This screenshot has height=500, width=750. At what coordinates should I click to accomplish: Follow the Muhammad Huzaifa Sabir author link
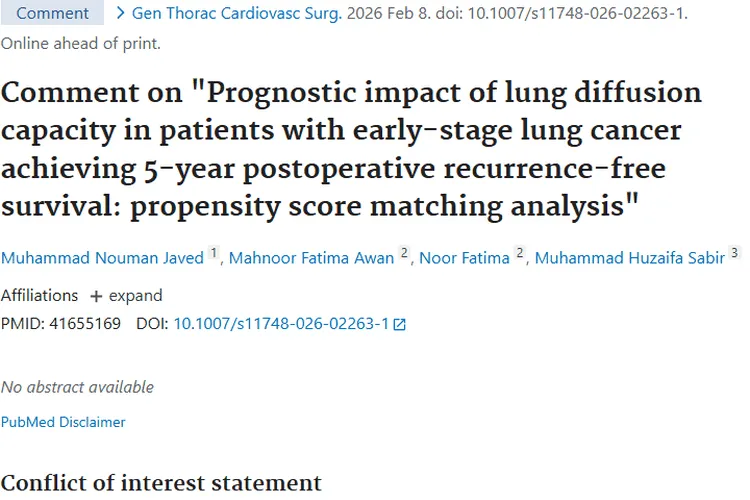pos(629,259)
